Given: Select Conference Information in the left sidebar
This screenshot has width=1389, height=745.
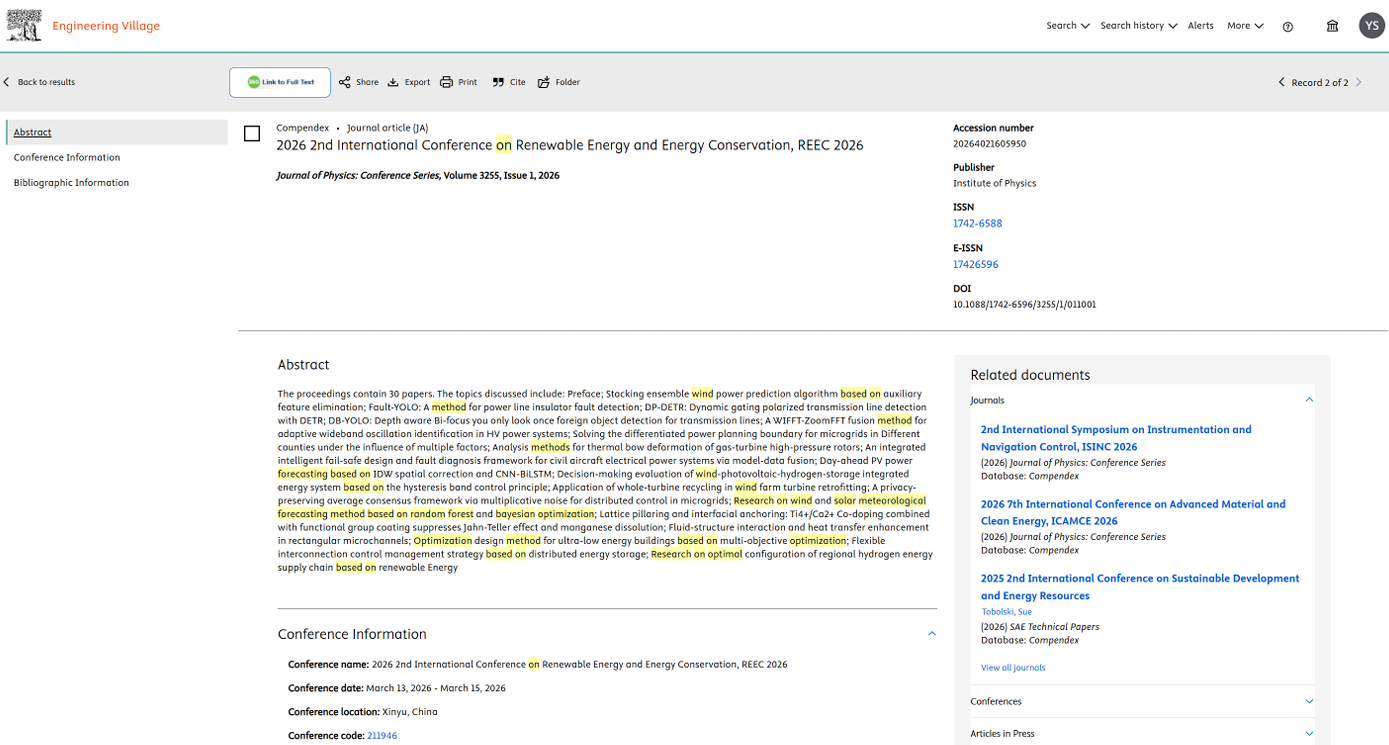Looking at the screenshot, I should [67, 158].
